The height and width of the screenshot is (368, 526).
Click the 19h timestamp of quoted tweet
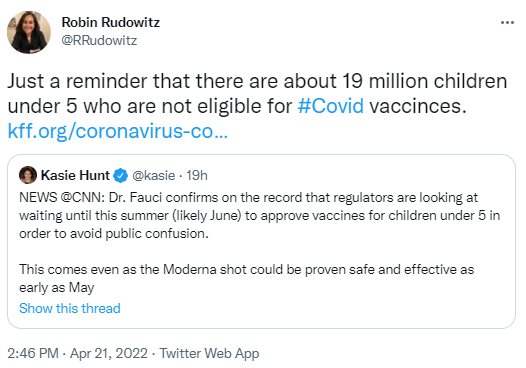(197, 175)
